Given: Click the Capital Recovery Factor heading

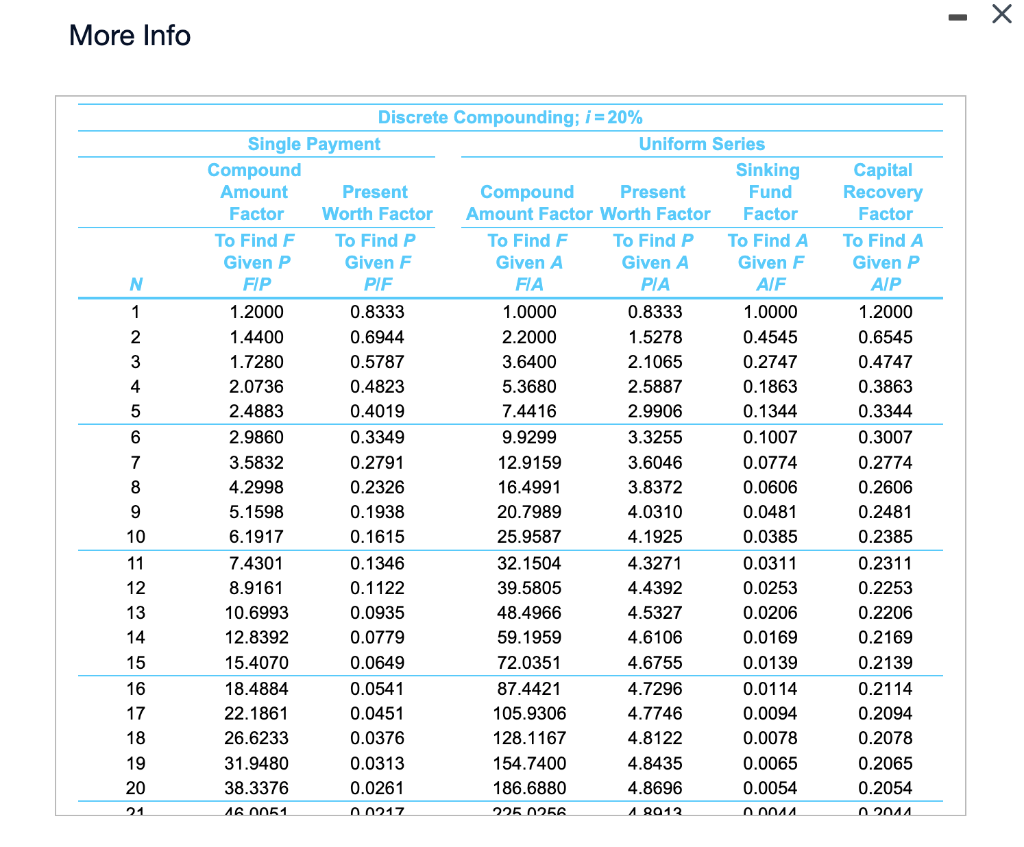Looking at the screenshot, I should pyautogui.click(x=883, y=192).
